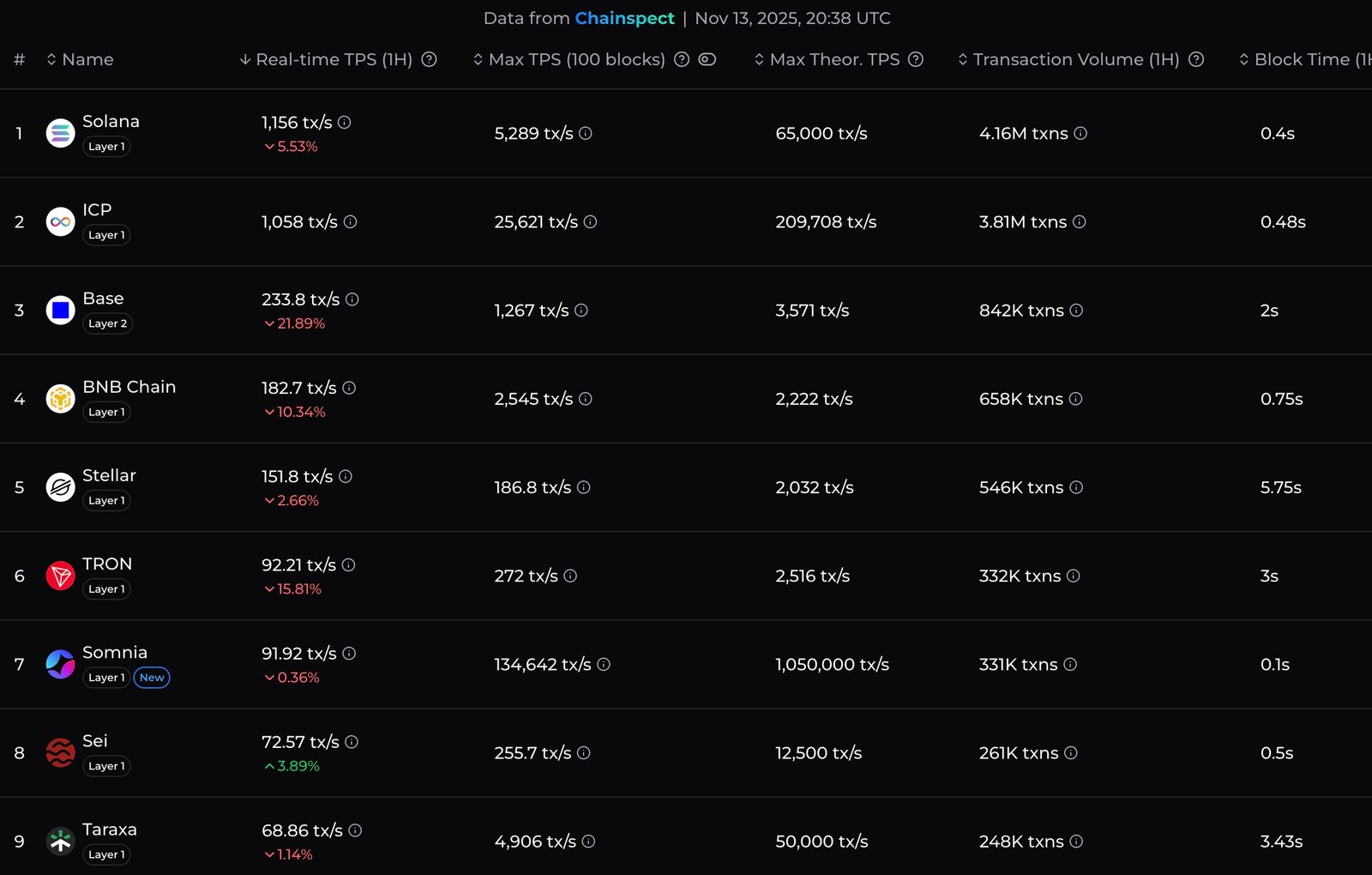1372x875 pixels.
Task: Click the Taraxa logo icon
Action: point(60,842)
